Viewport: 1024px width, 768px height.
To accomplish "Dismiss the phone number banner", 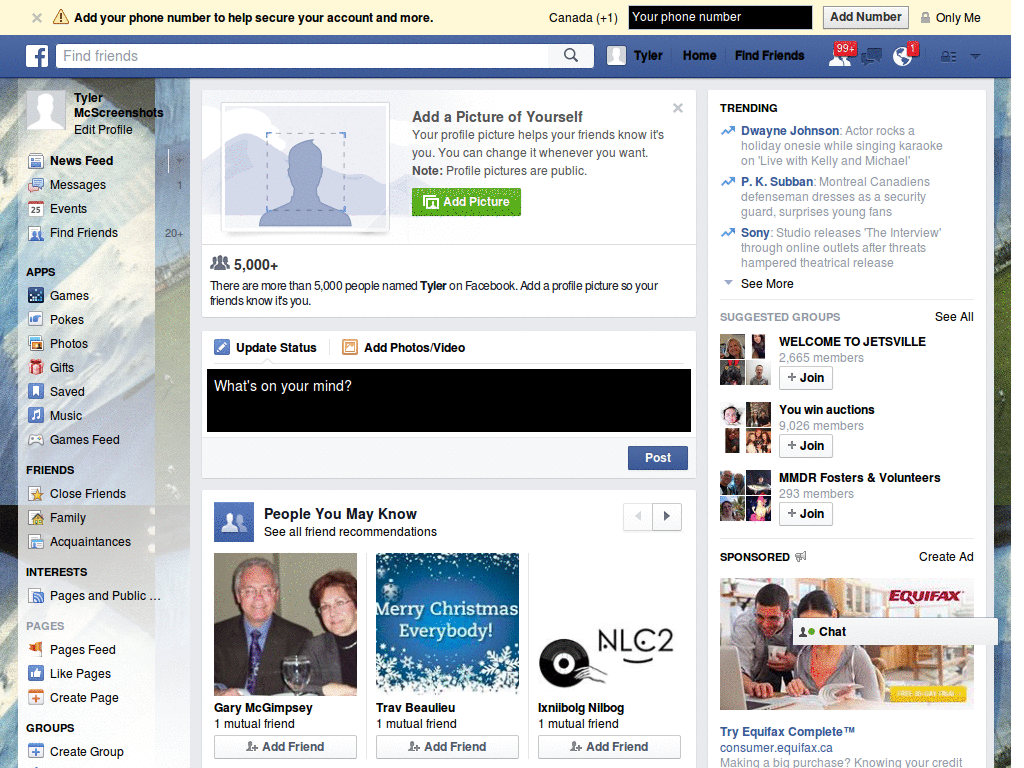I will tap(37, 18).
